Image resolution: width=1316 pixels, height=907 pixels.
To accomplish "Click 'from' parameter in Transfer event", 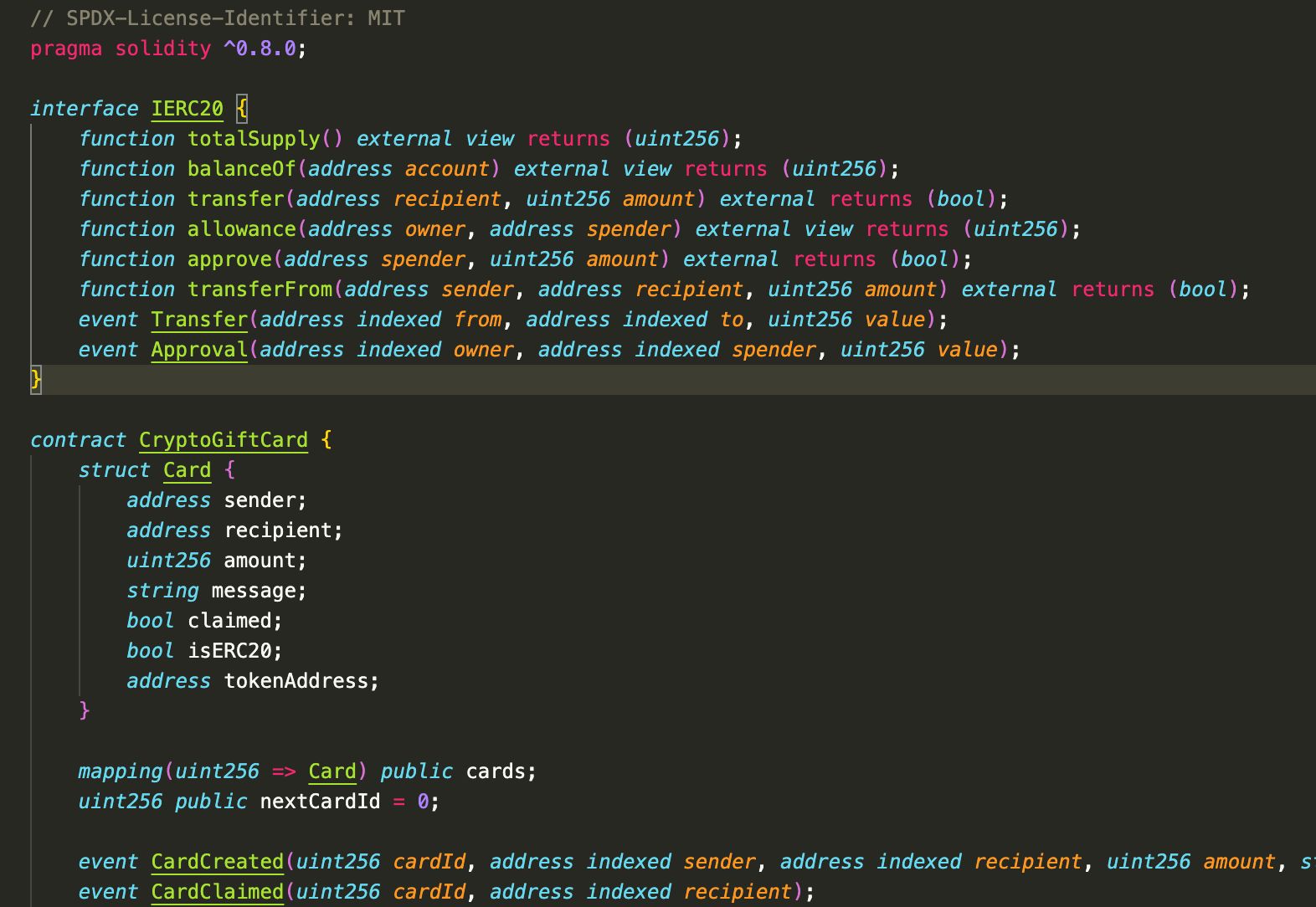I will [x=477, y=320].
